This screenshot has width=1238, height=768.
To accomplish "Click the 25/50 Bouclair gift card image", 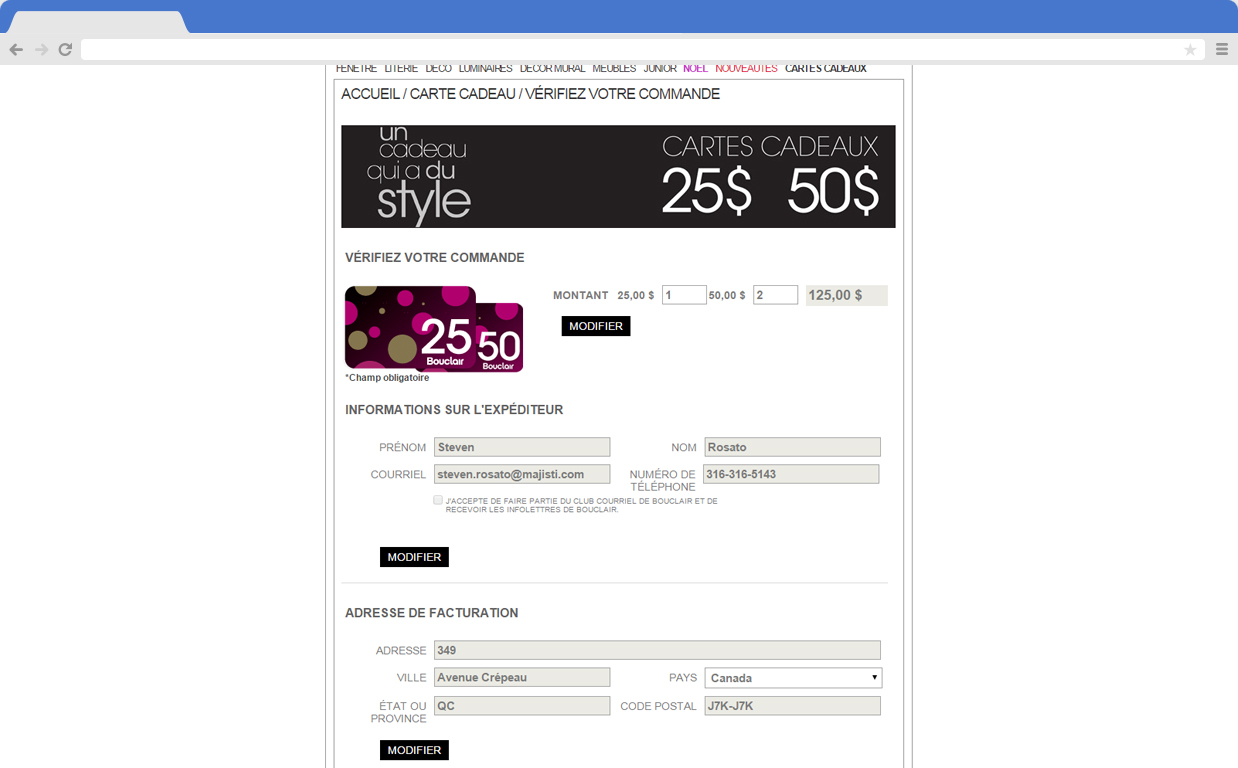I will point(433,328).
